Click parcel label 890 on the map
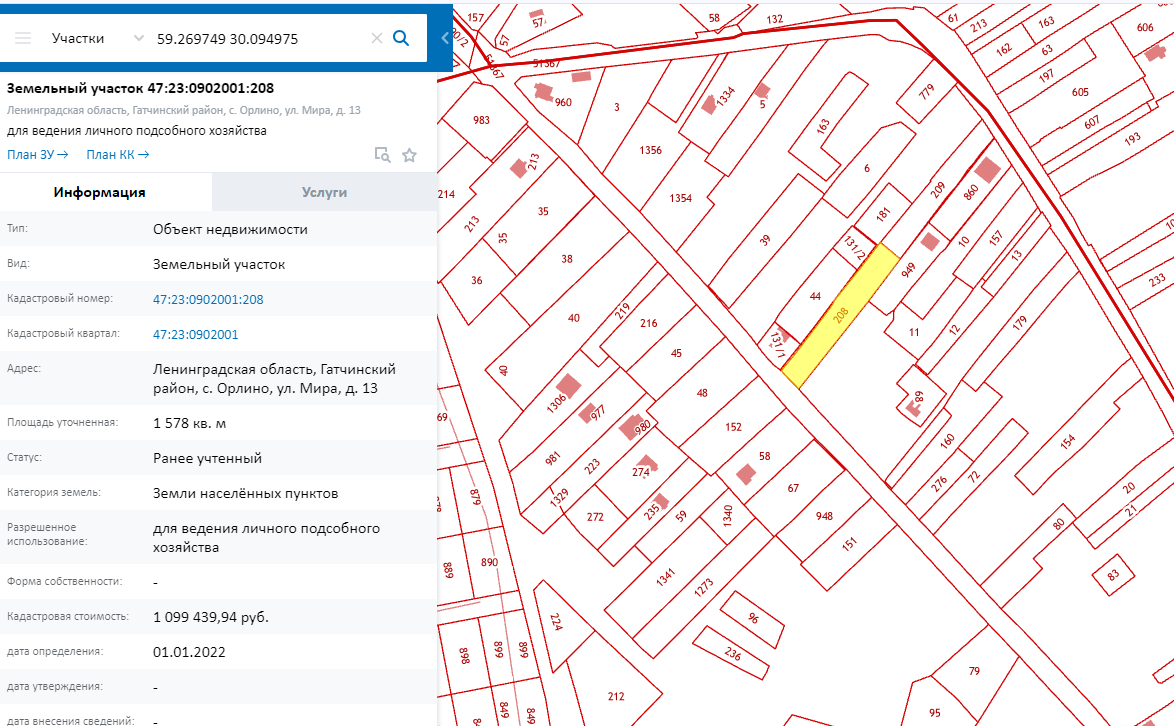The image size is (1174, 726). click(x=489, y=562)
